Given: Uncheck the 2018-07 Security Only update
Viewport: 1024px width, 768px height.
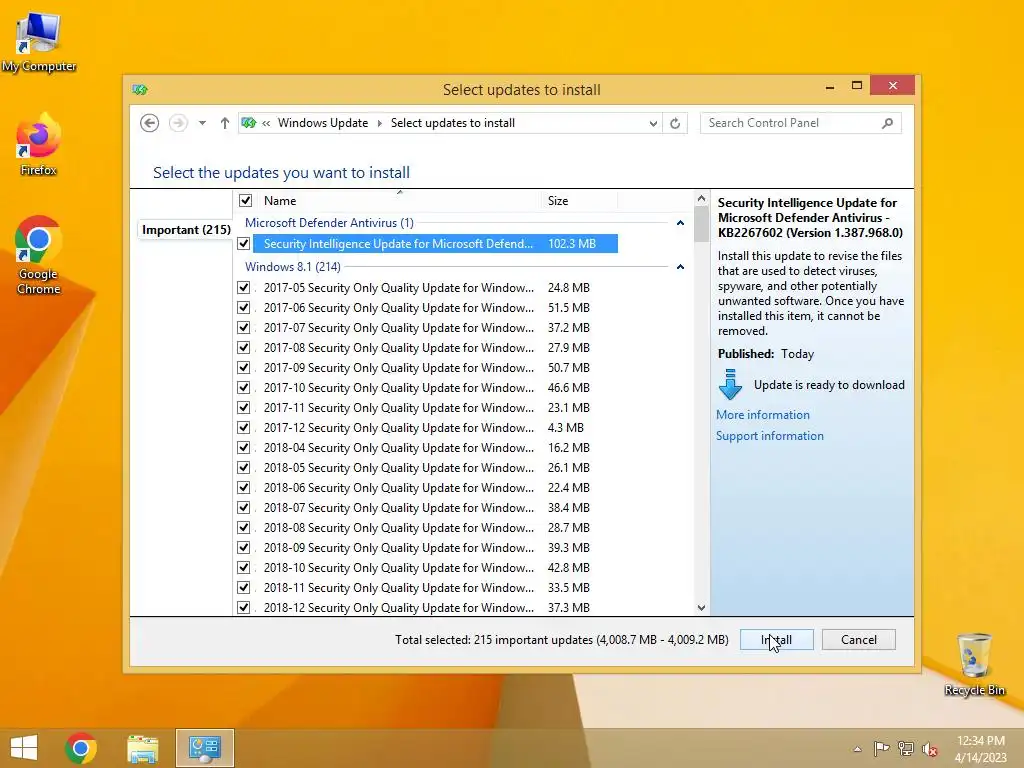Looking at the screenshot, I should 244,507.
